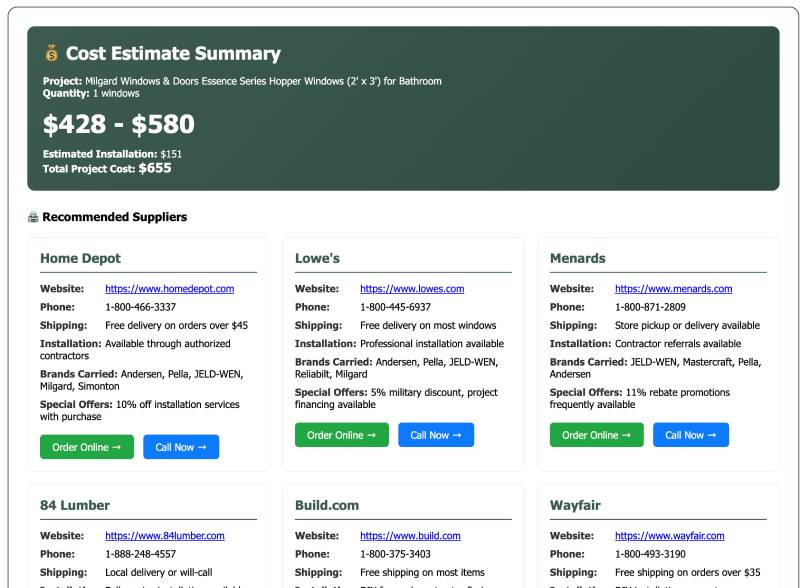The image size is (800, 588).
Task: Click the Quantity 1 windows line
Action: pos(91,93)
